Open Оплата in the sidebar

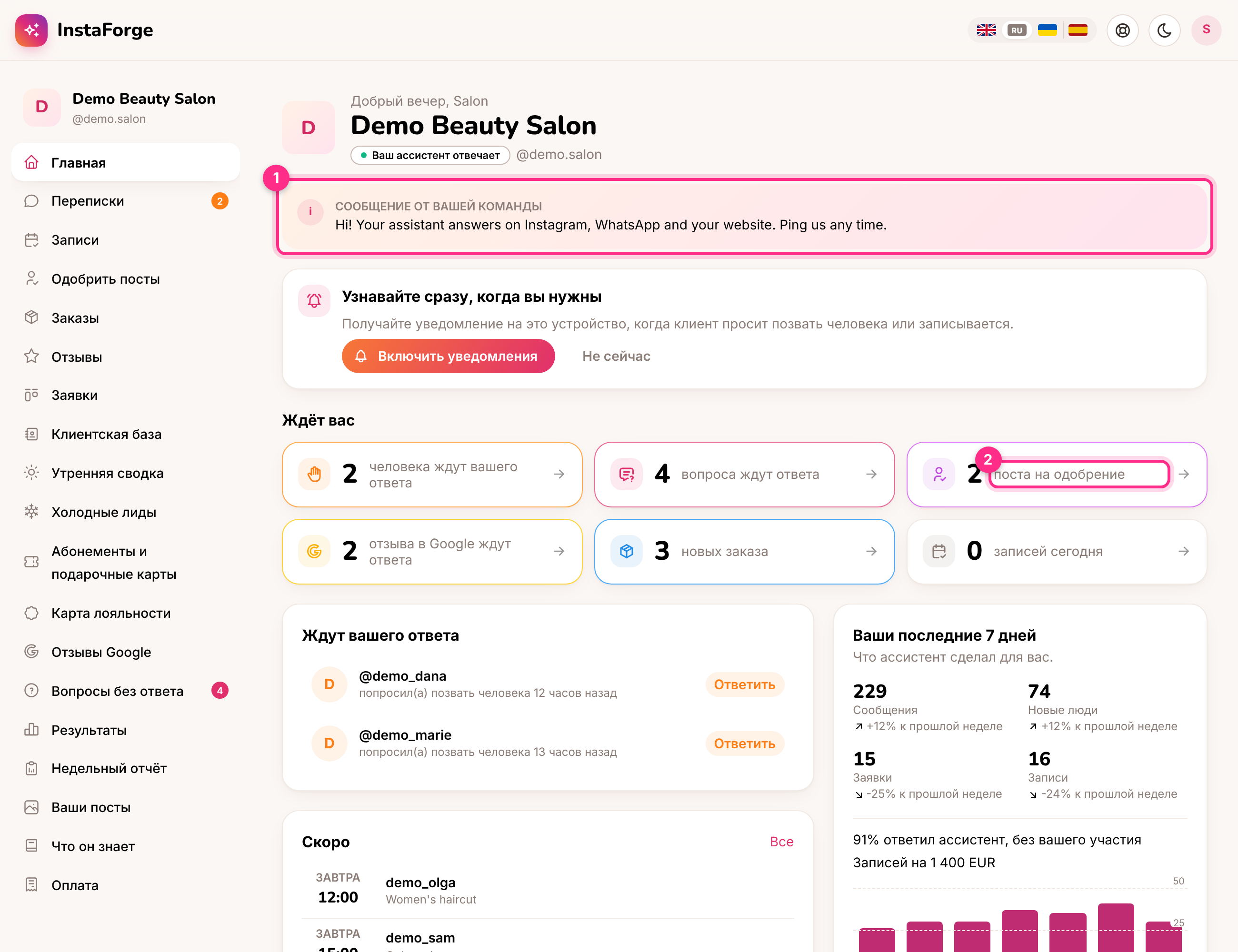point(125,885)
